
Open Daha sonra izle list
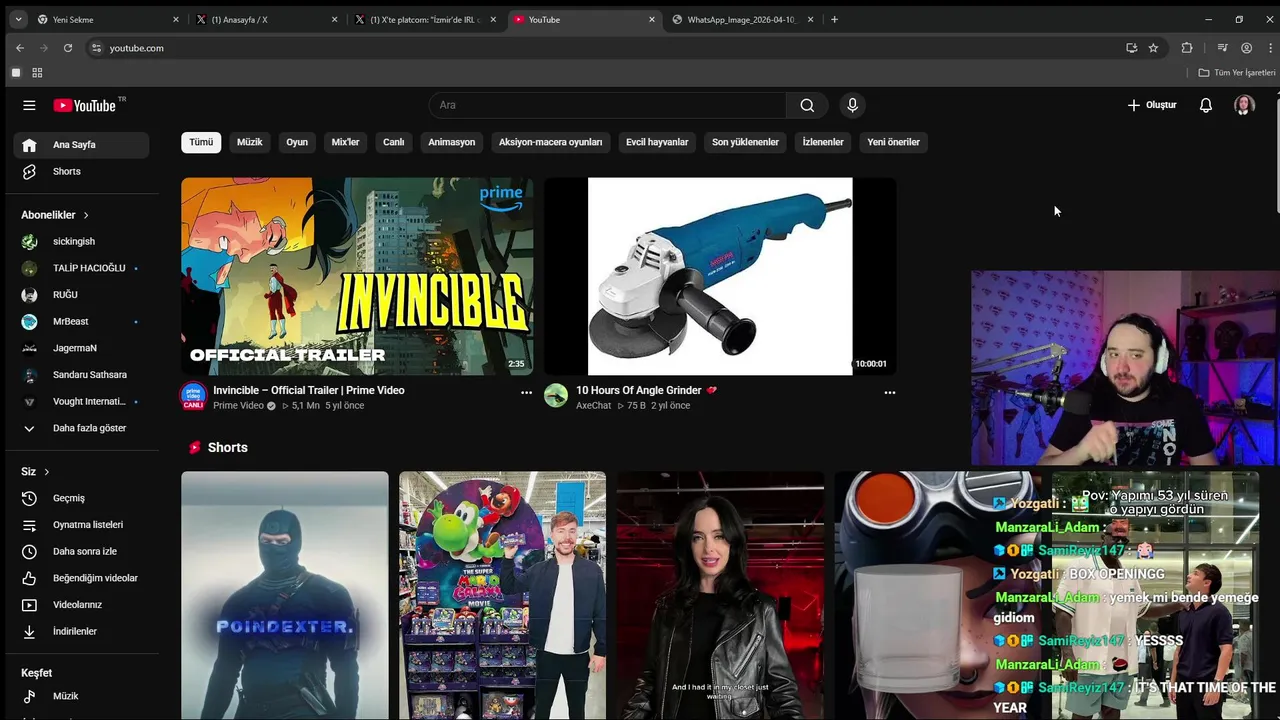coord(81,552)
